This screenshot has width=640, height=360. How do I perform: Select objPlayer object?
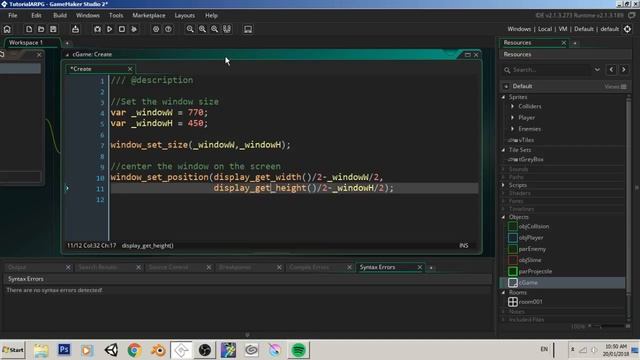pyautogui.click(x=531, y=238)
